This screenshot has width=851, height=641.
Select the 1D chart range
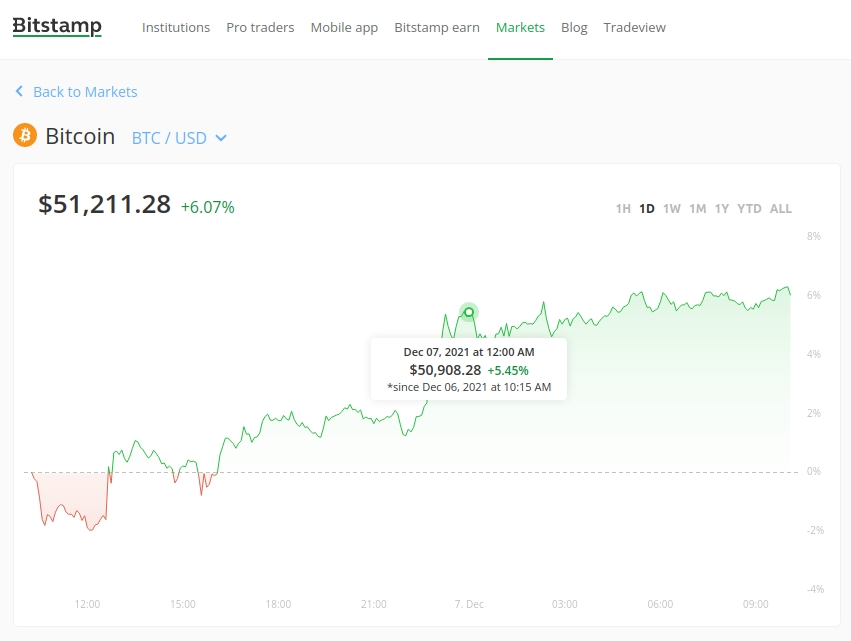click(646, 208)
